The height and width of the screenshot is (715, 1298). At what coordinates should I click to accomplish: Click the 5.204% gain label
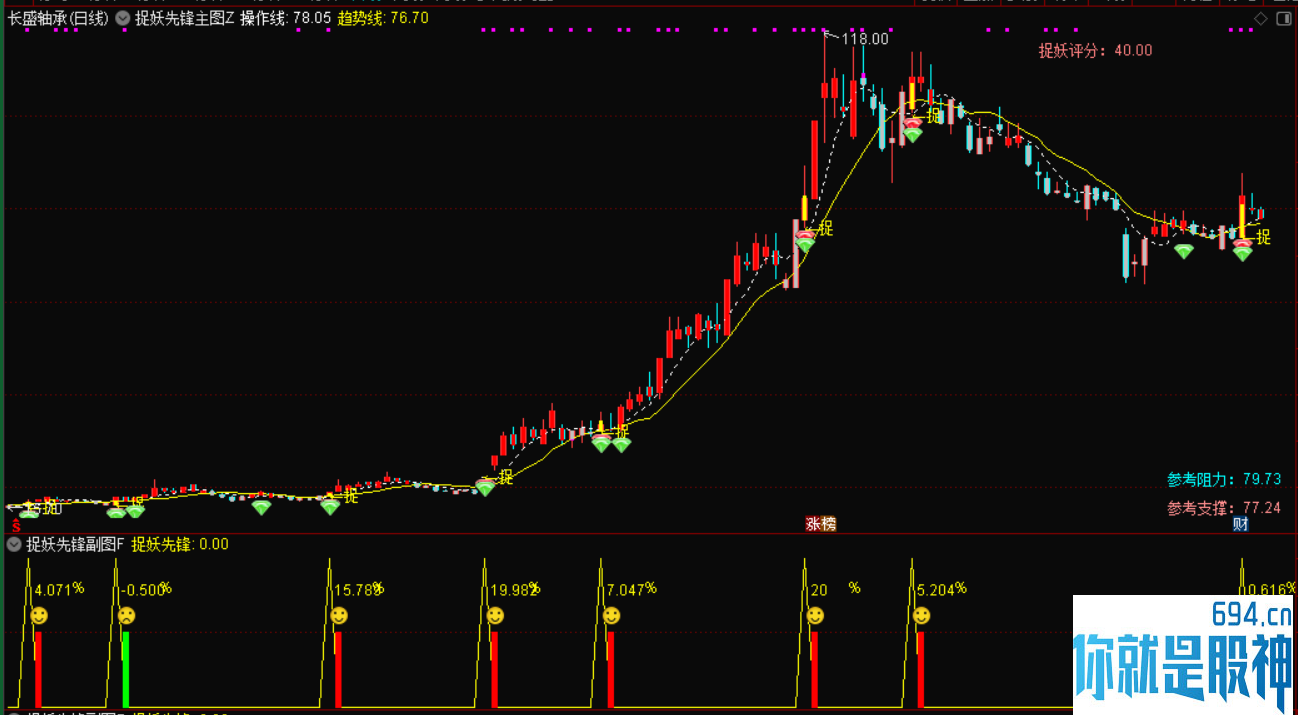click(x=942, y=589)
